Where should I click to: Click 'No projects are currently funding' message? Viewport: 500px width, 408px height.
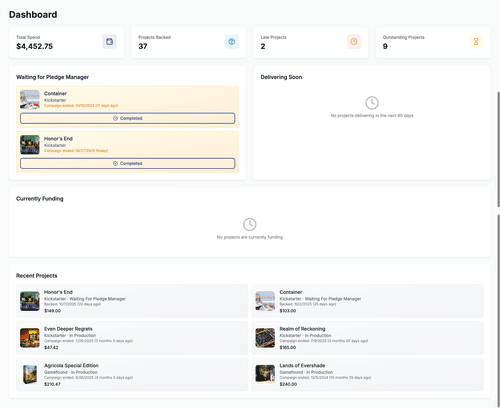tap(250, 237)
